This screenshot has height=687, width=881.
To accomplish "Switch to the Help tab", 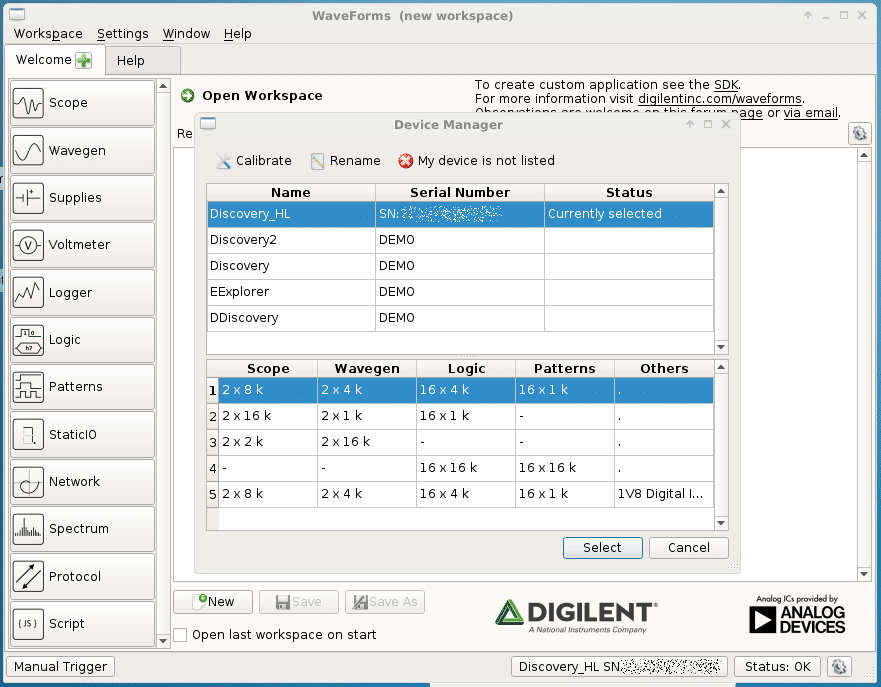I will pos(131,60).
